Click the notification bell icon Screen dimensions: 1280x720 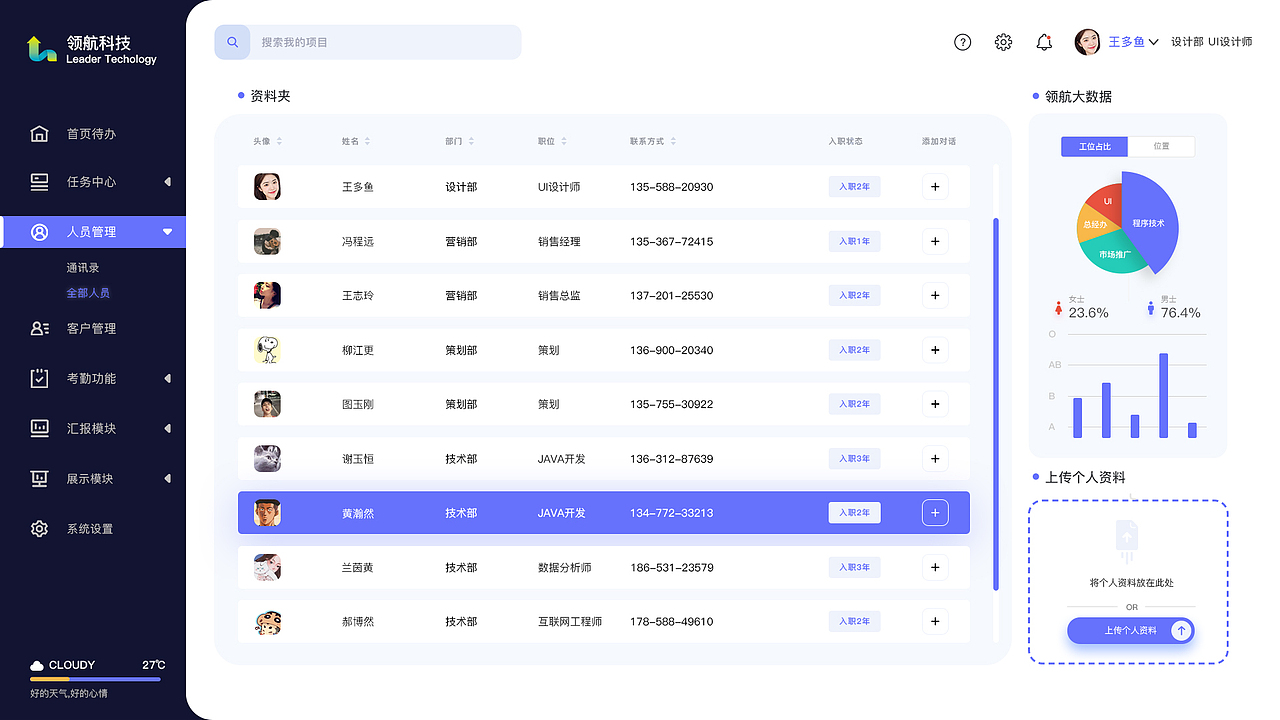(x=1044, y=42)
